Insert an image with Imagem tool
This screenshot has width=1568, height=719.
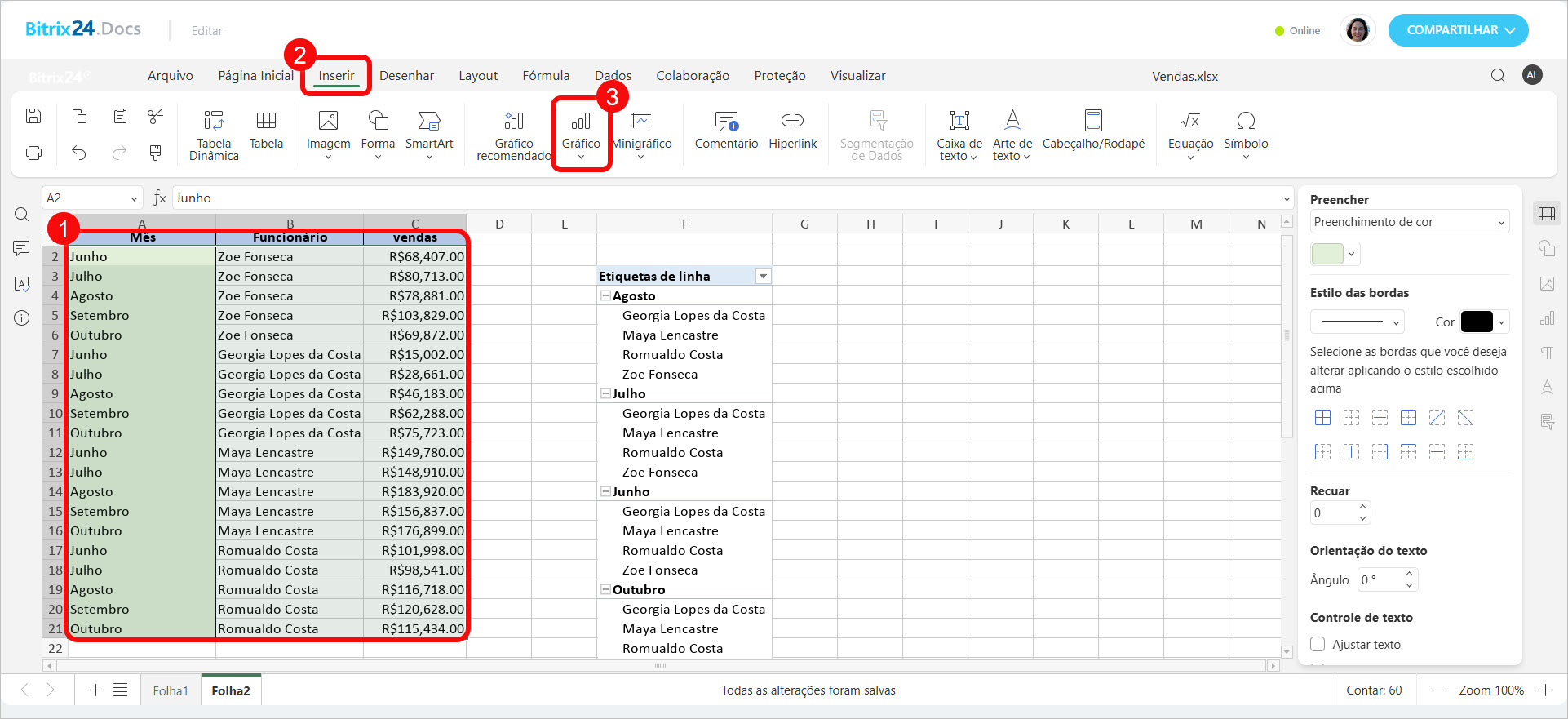click(328, 122)
